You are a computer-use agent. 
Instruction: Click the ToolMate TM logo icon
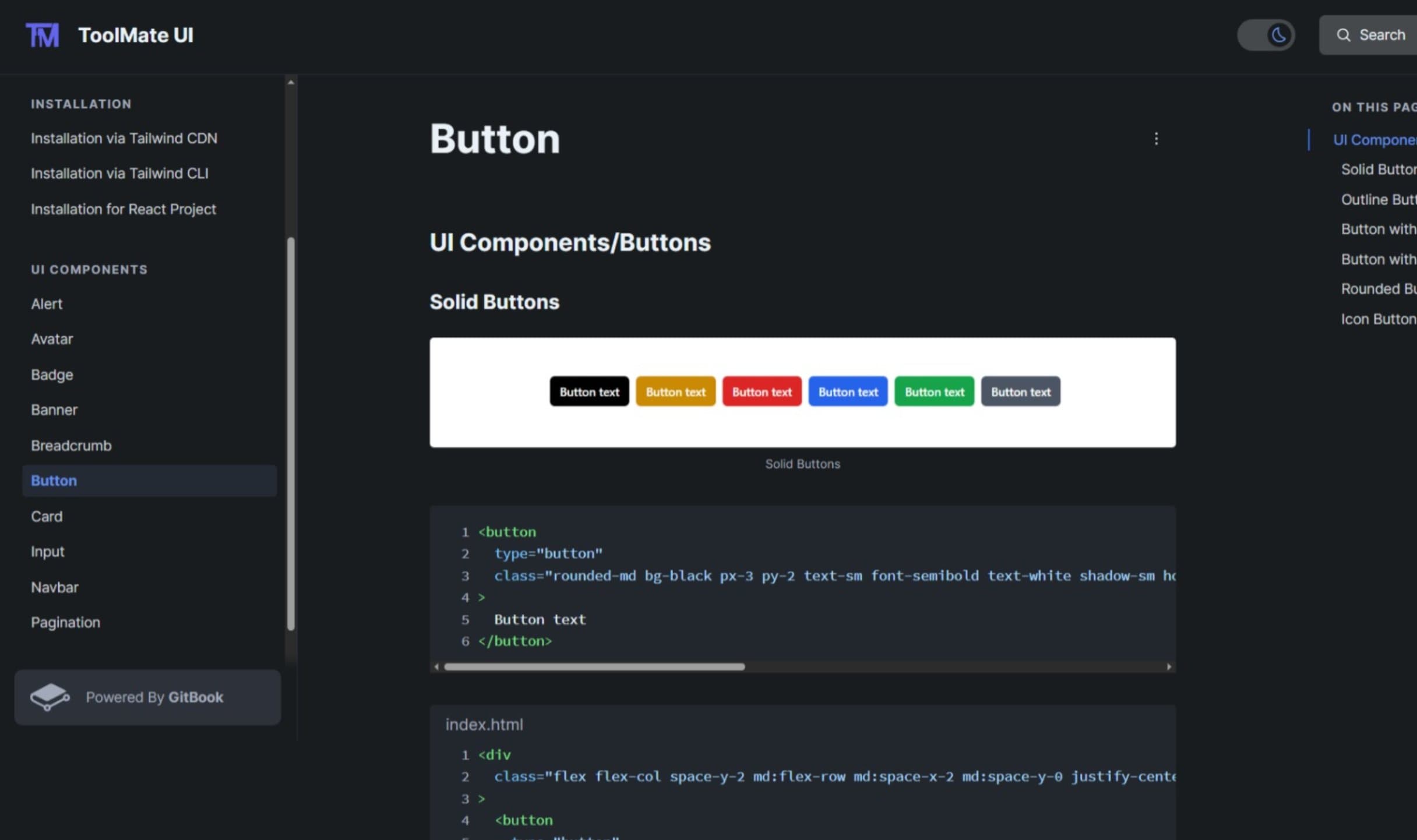point(42,35)
